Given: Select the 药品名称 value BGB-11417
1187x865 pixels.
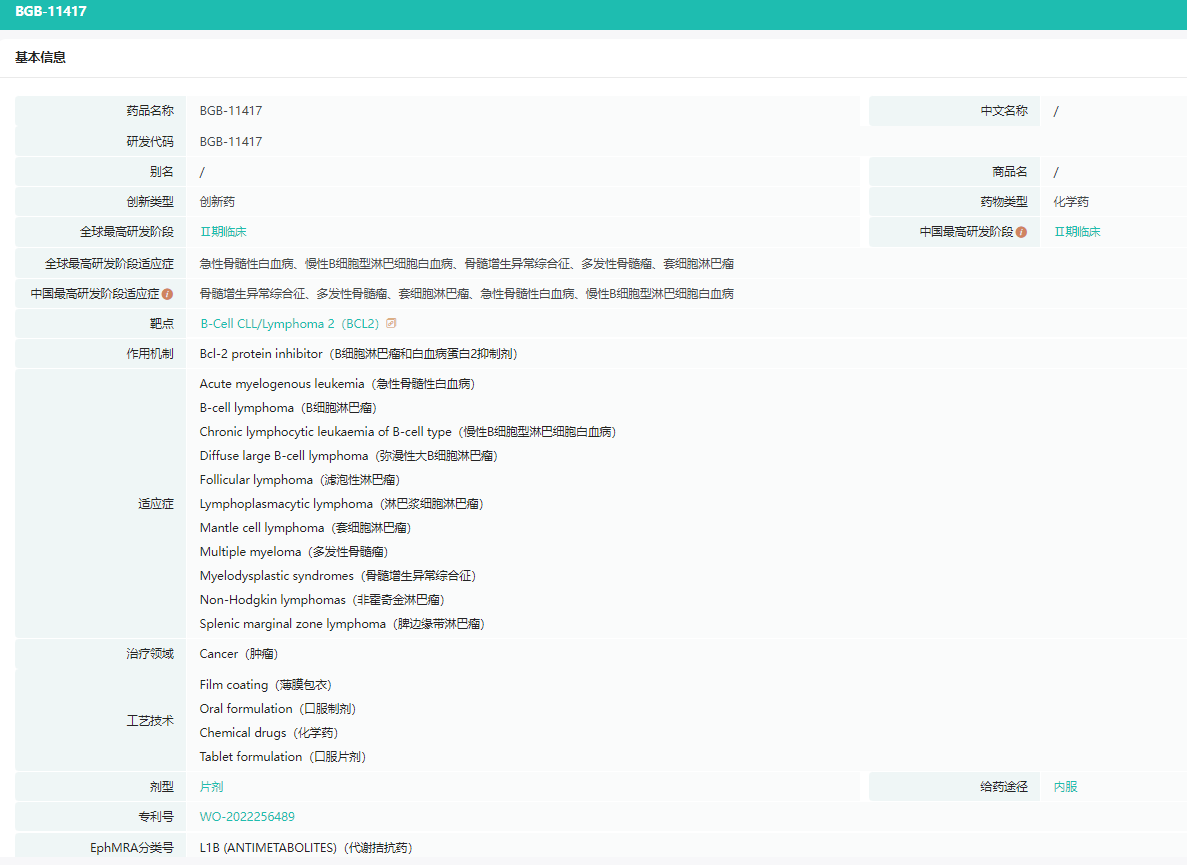Looking at the screenshot, I should (x=231, y=110).
